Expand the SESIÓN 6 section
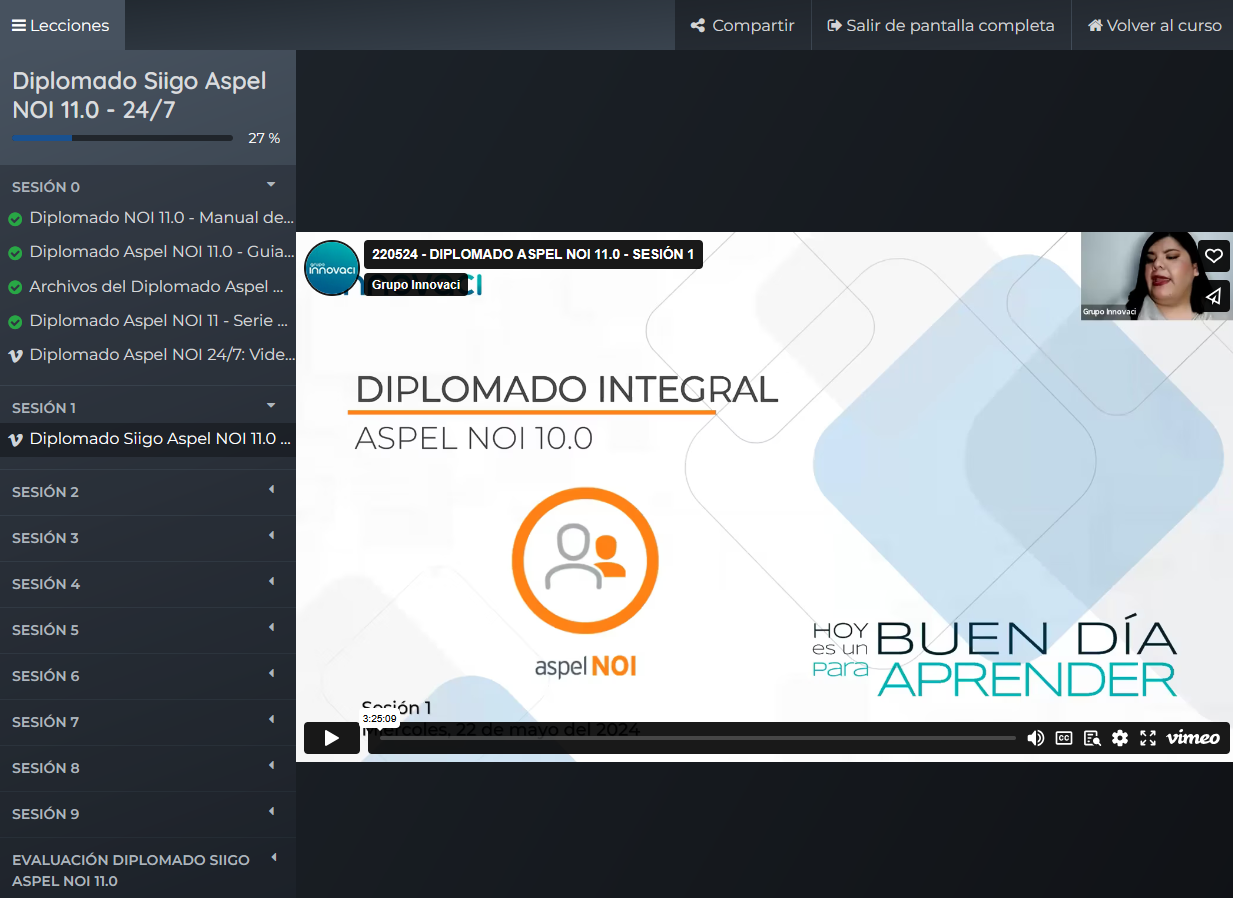Screen dimensions: 1233x898 pos(148,676)
